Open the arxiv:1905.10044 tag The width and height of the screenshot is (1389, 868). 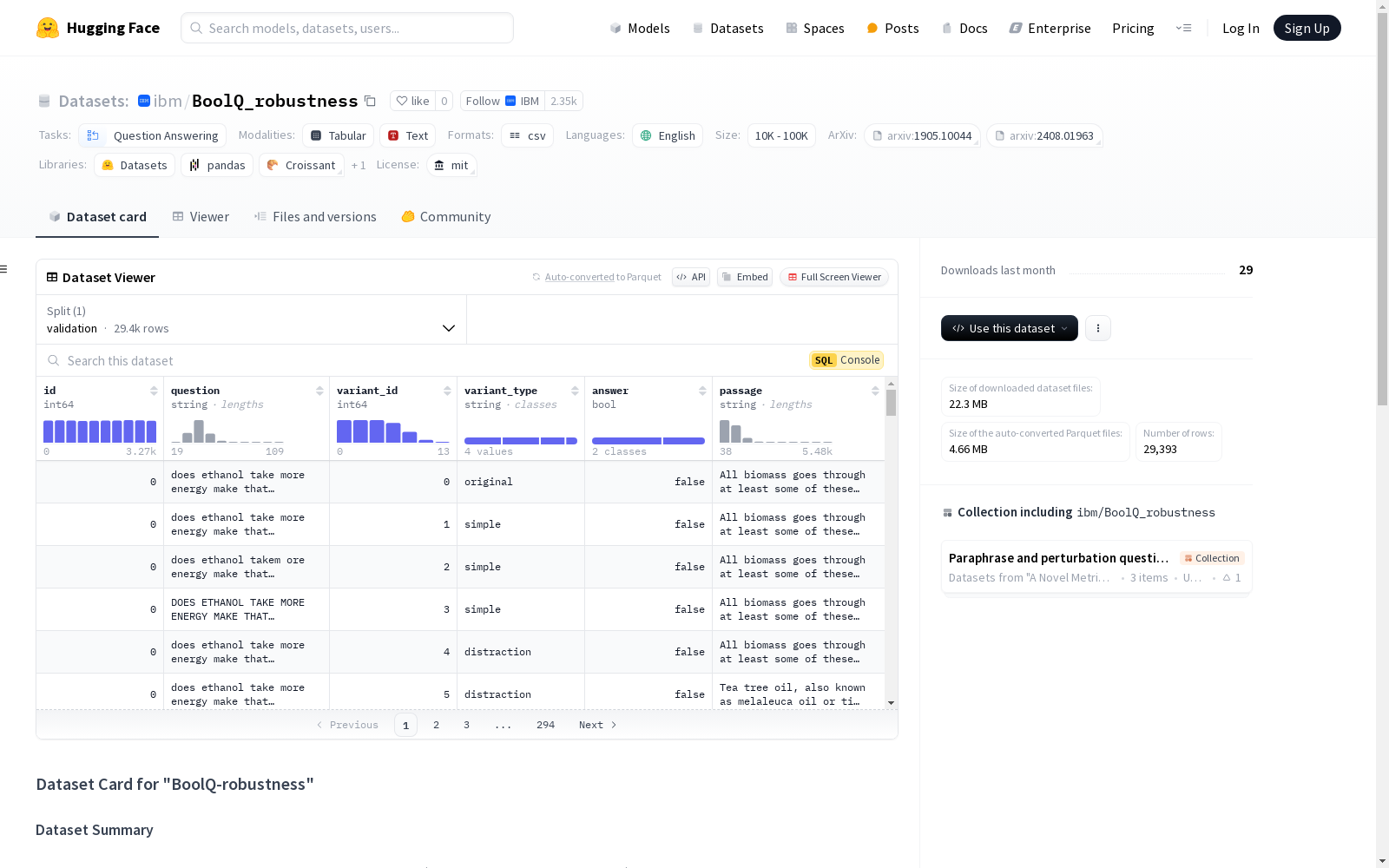922,135
